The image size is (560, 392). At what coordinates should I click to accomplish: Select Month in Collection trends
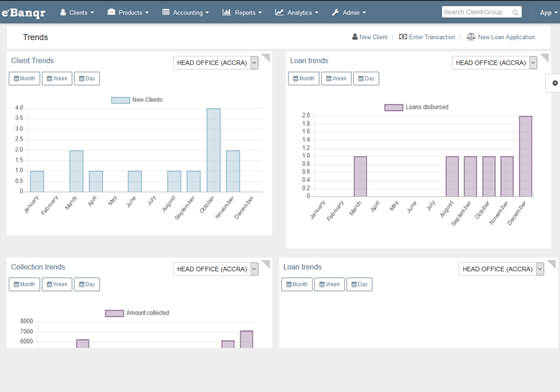tap(24, 285)
